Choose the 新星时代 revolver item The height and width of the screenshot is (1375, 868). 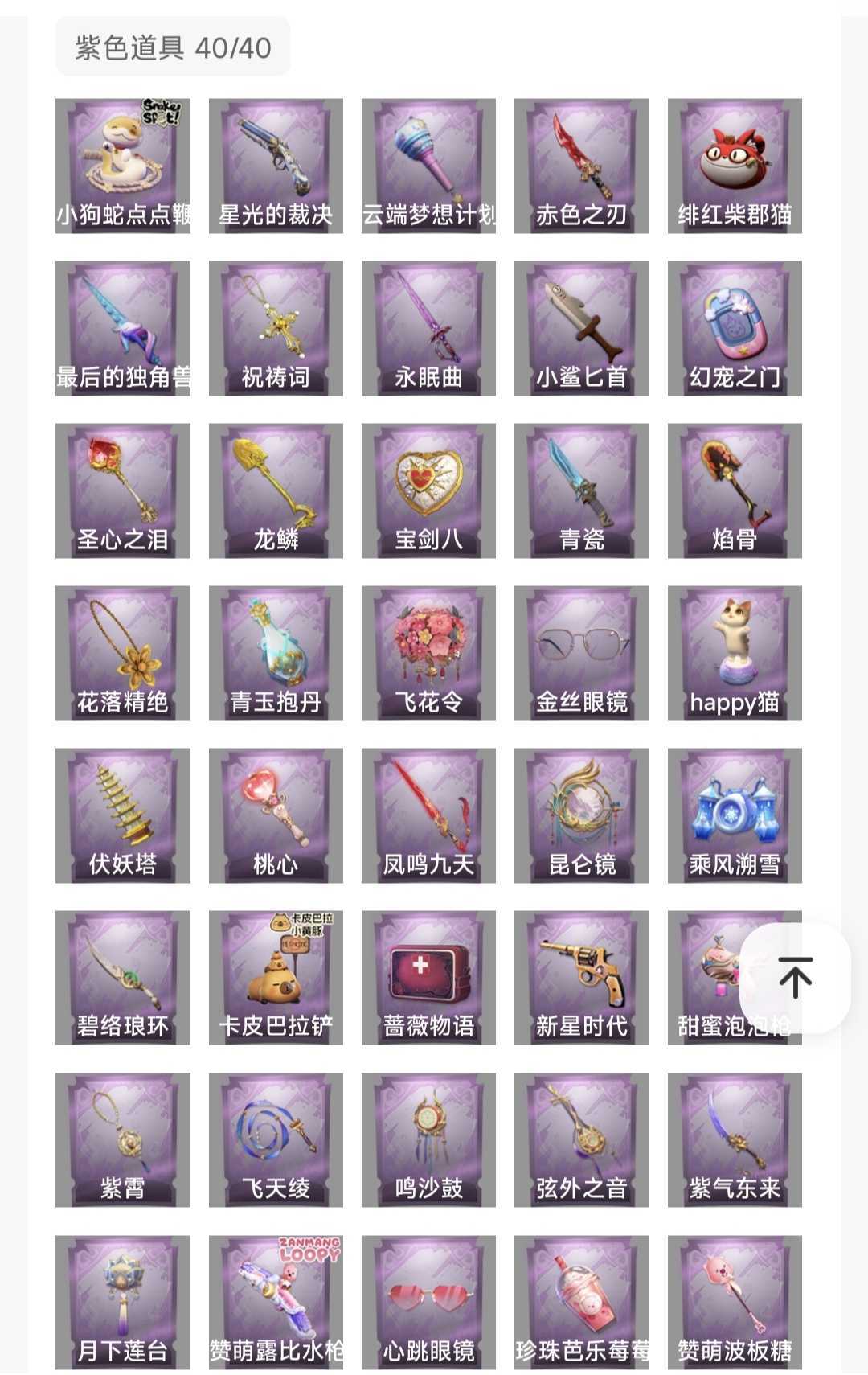click(x=582, y=978)
